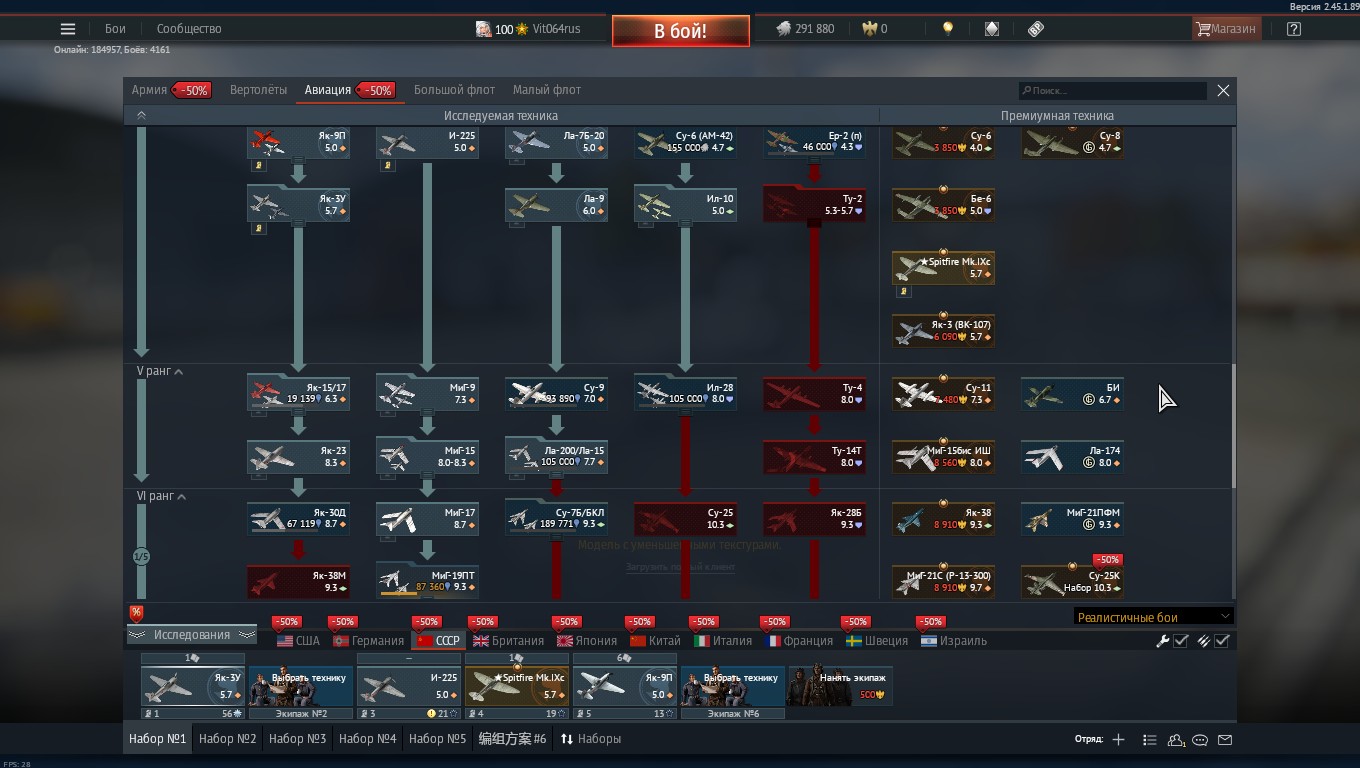Choose vehicle for Экипаж №2 slot
The image size is (1360, 768).
(301, 686)
